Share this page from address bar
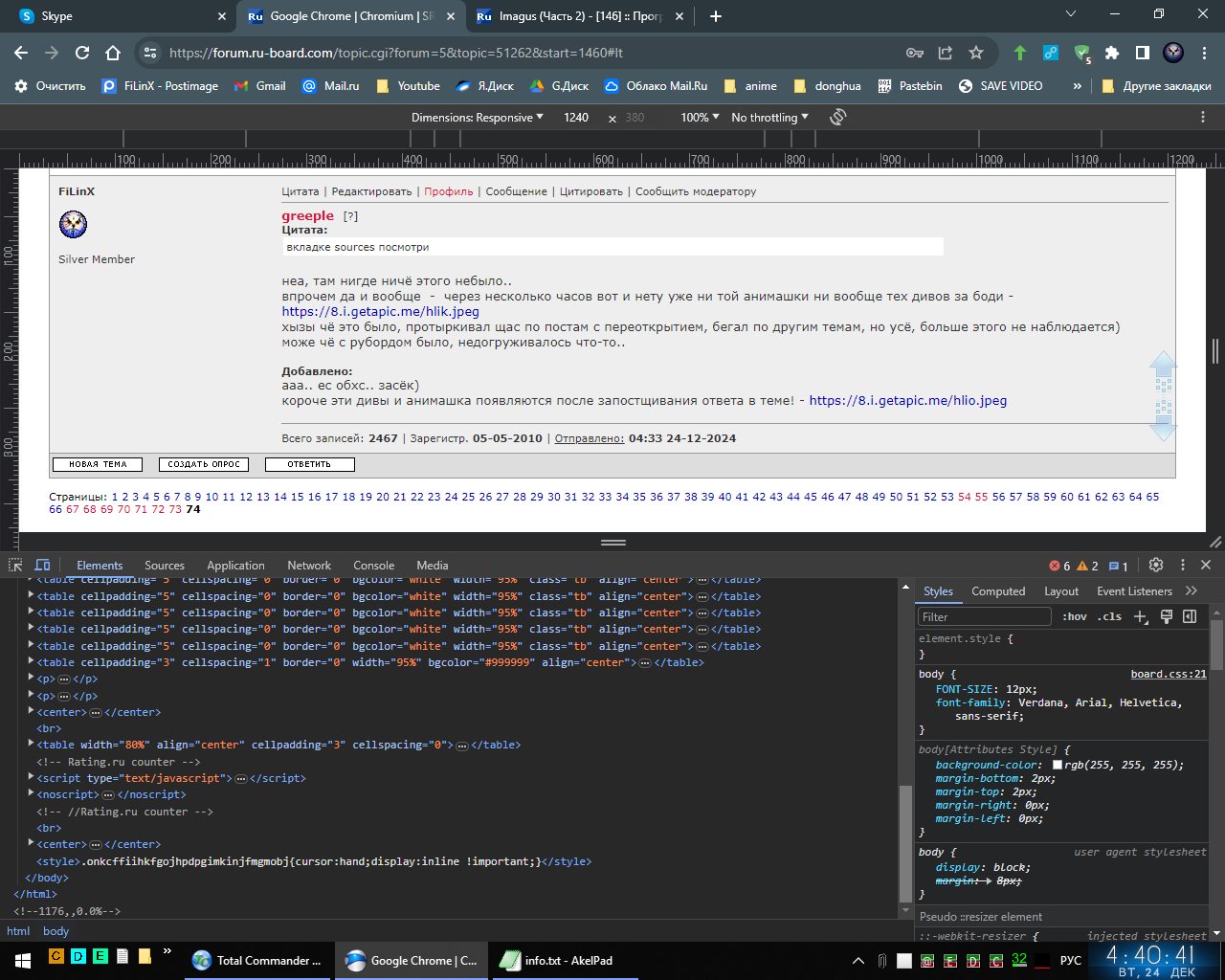The width and height of the screenshot is (1225, 980). click(x=946, y=53)
